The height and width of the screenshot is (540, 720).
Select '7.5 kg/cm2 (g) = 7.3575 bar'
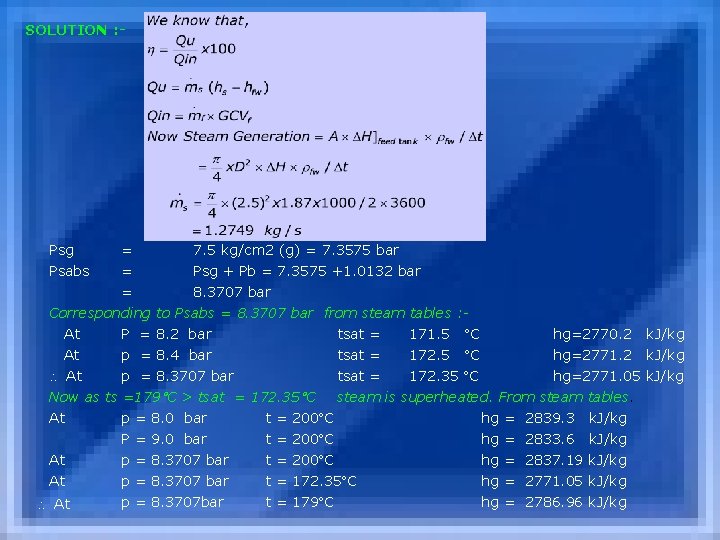pos(296,250)
